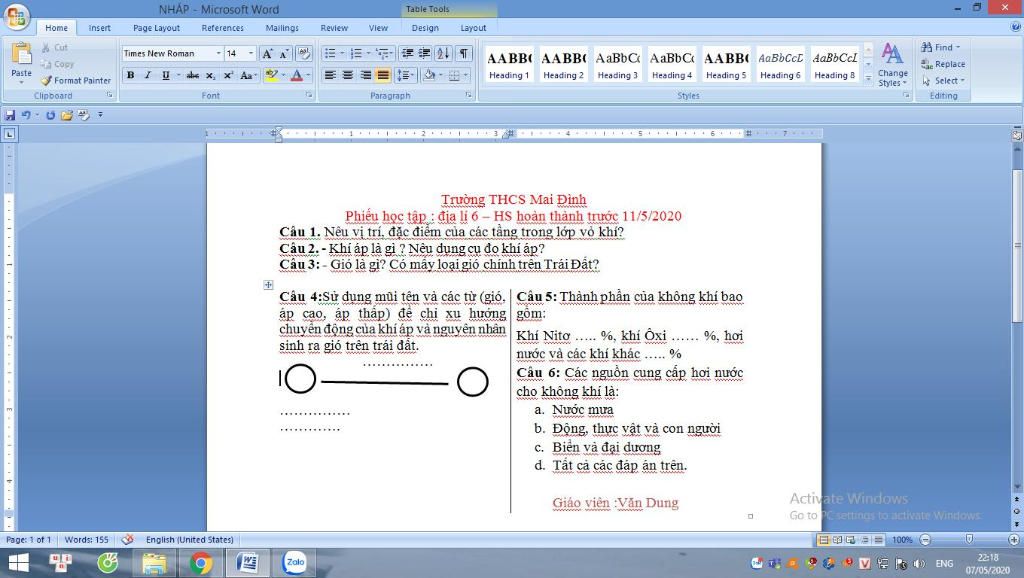Click the Undo icon
The width and height of the screenshot is (1024, 578).
[x=26, y=115]
